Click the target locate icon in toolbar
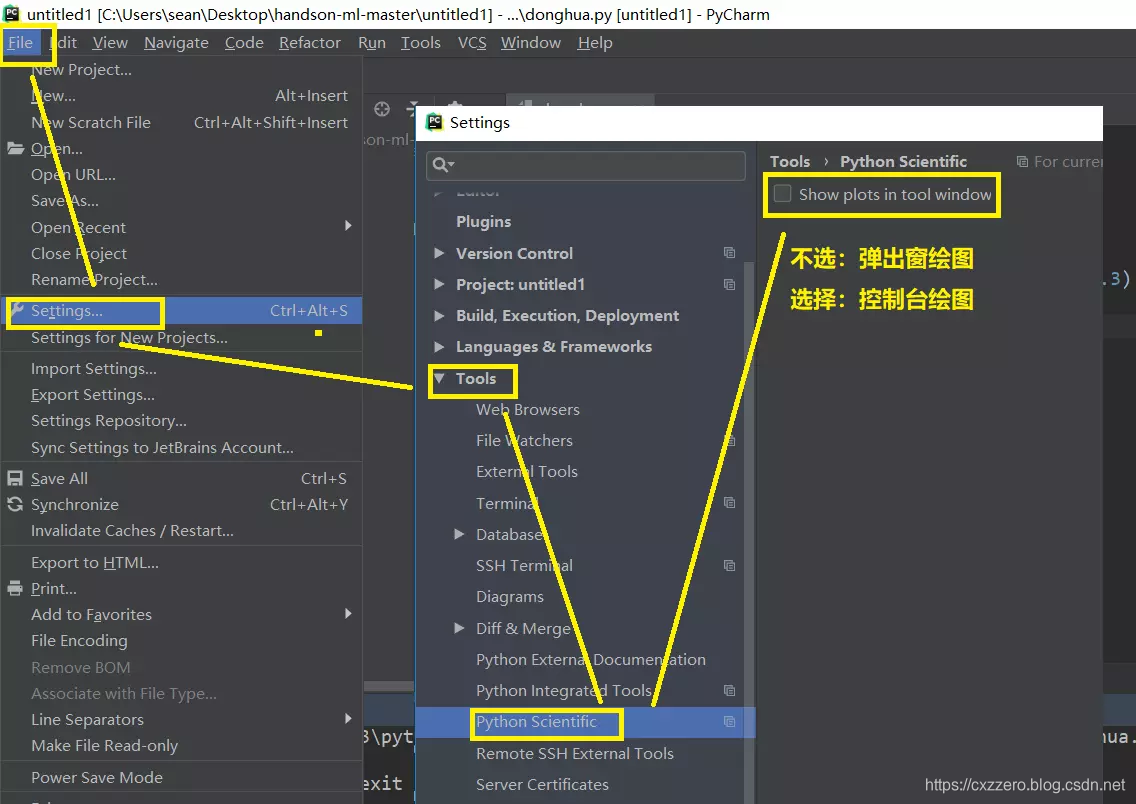 pyautogui.click(x=382, y=109)
